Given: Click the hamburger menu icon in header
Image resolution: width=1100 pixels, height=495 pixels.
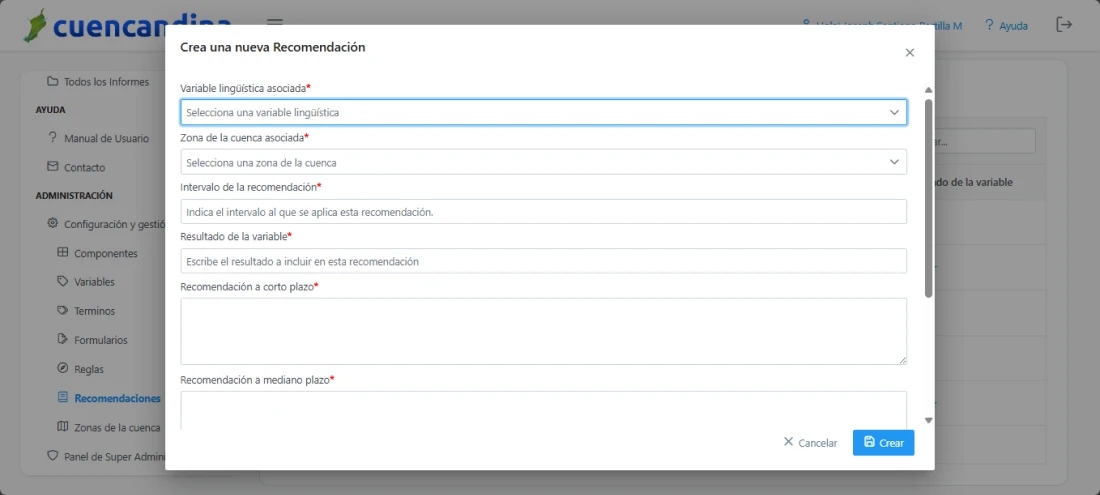Looking at the screenshot, I should [x=275, y=24].
